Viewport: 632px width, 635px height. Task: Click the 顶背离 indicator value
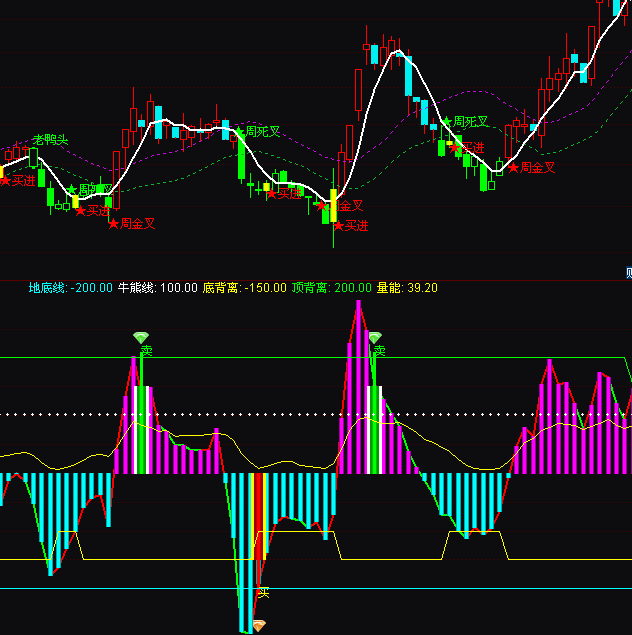point(351,288)
